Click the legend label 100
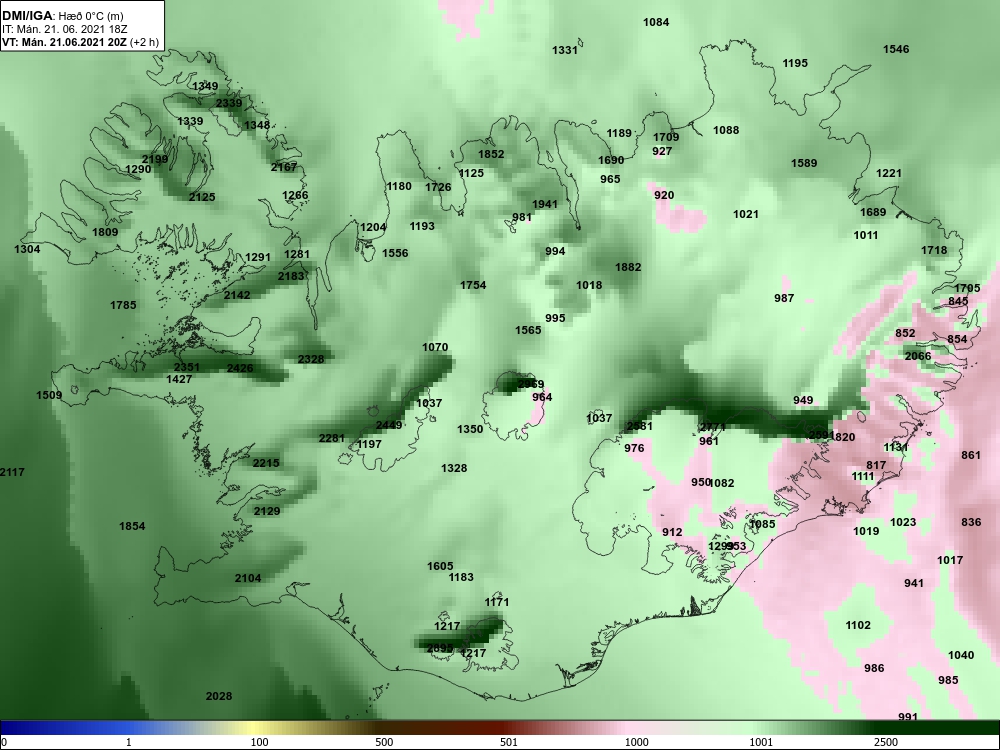This screenshot has width=1000, height=750. (x=260, y=742)
